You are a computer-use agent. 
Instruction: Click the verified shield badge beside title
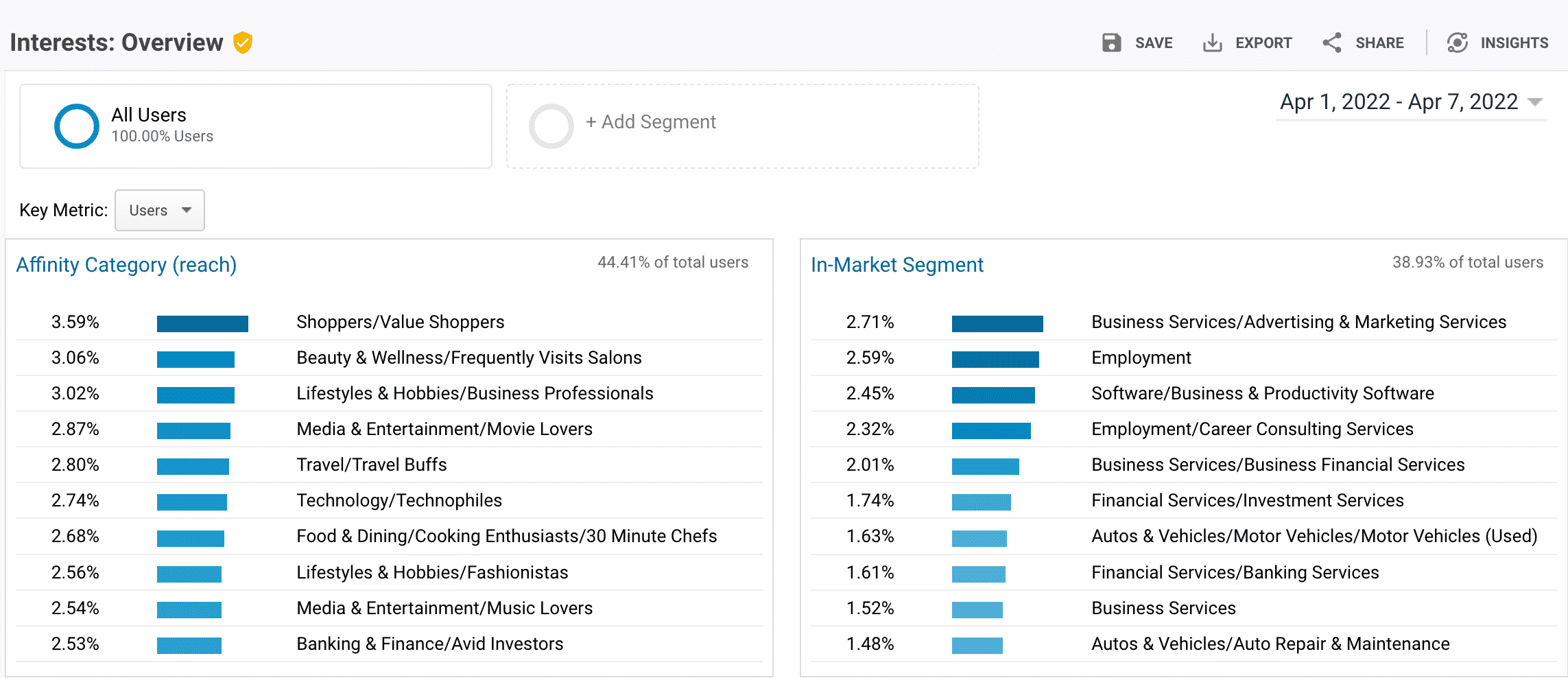tap(243, 43)
